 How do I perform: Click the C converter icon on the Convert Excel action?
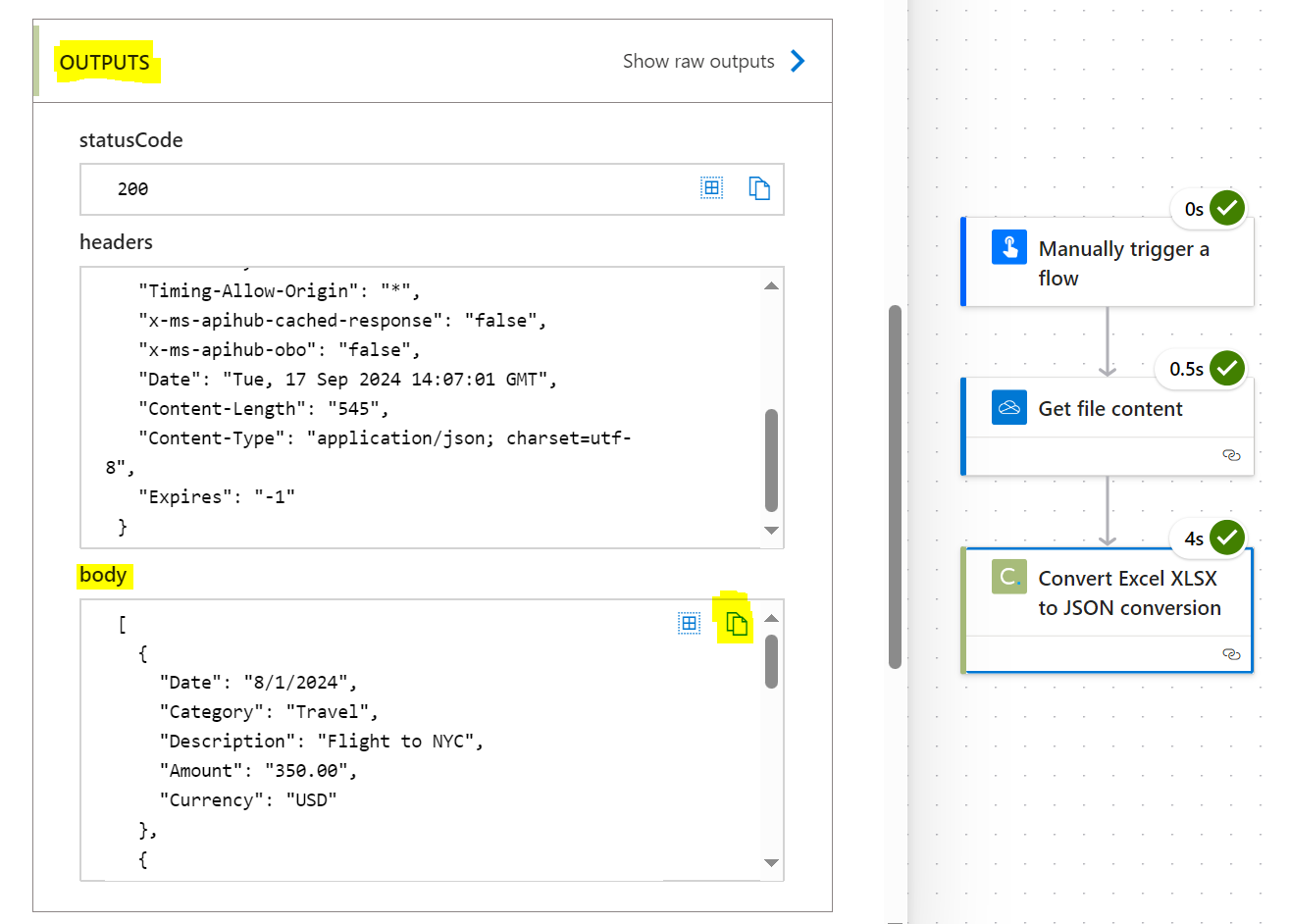point(1007,578)
